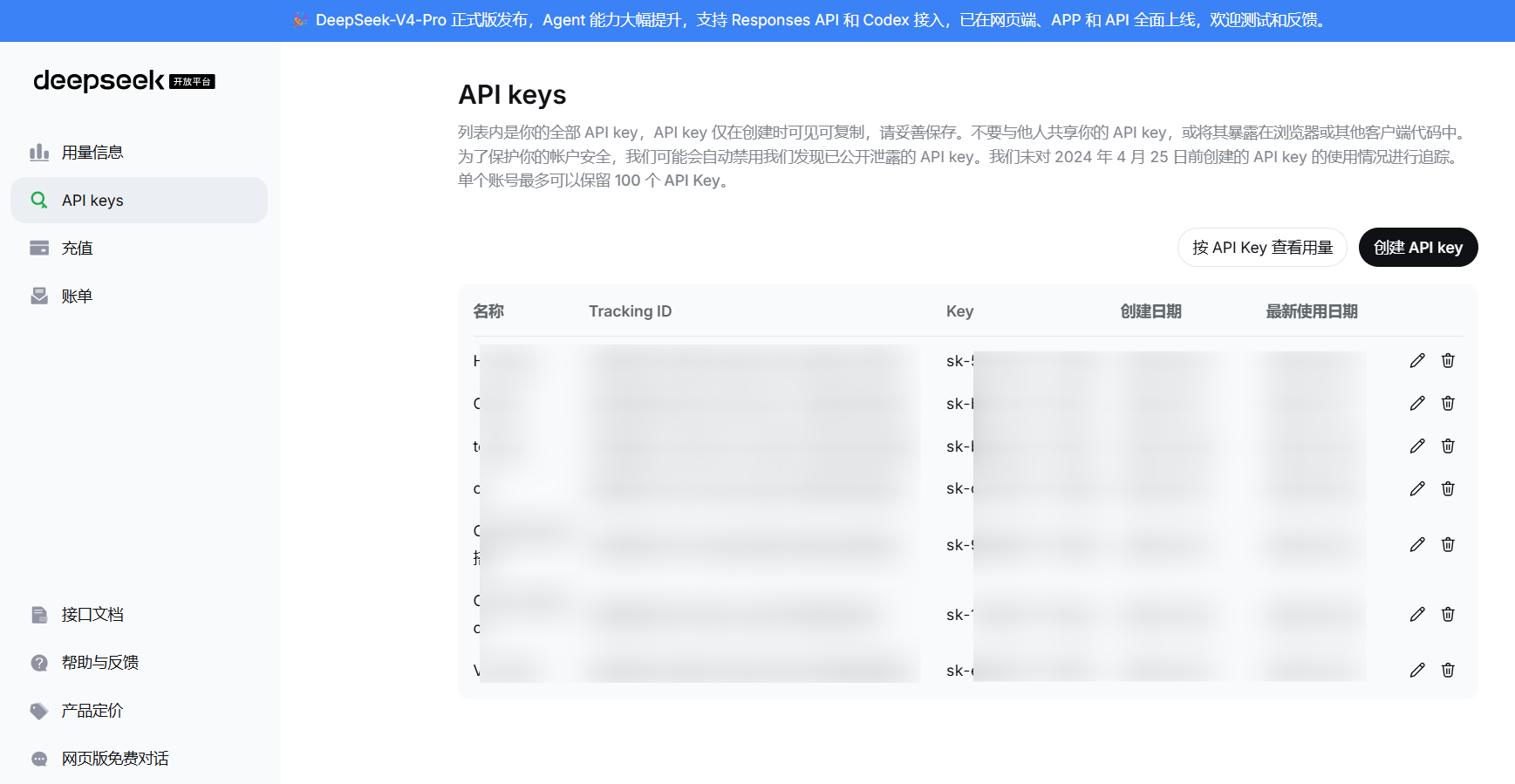Click the DeepSeek-V4-Pro announcement banner
This screenshot has height=784, width=1515.
pyautogui.click(x=757, y=20)
